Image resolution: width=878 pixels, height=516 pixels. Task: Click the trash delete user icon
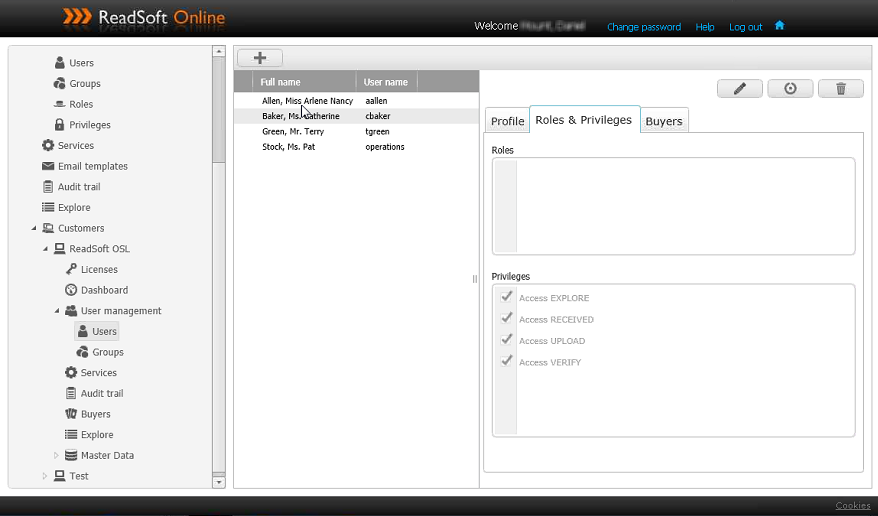(841, 89)
